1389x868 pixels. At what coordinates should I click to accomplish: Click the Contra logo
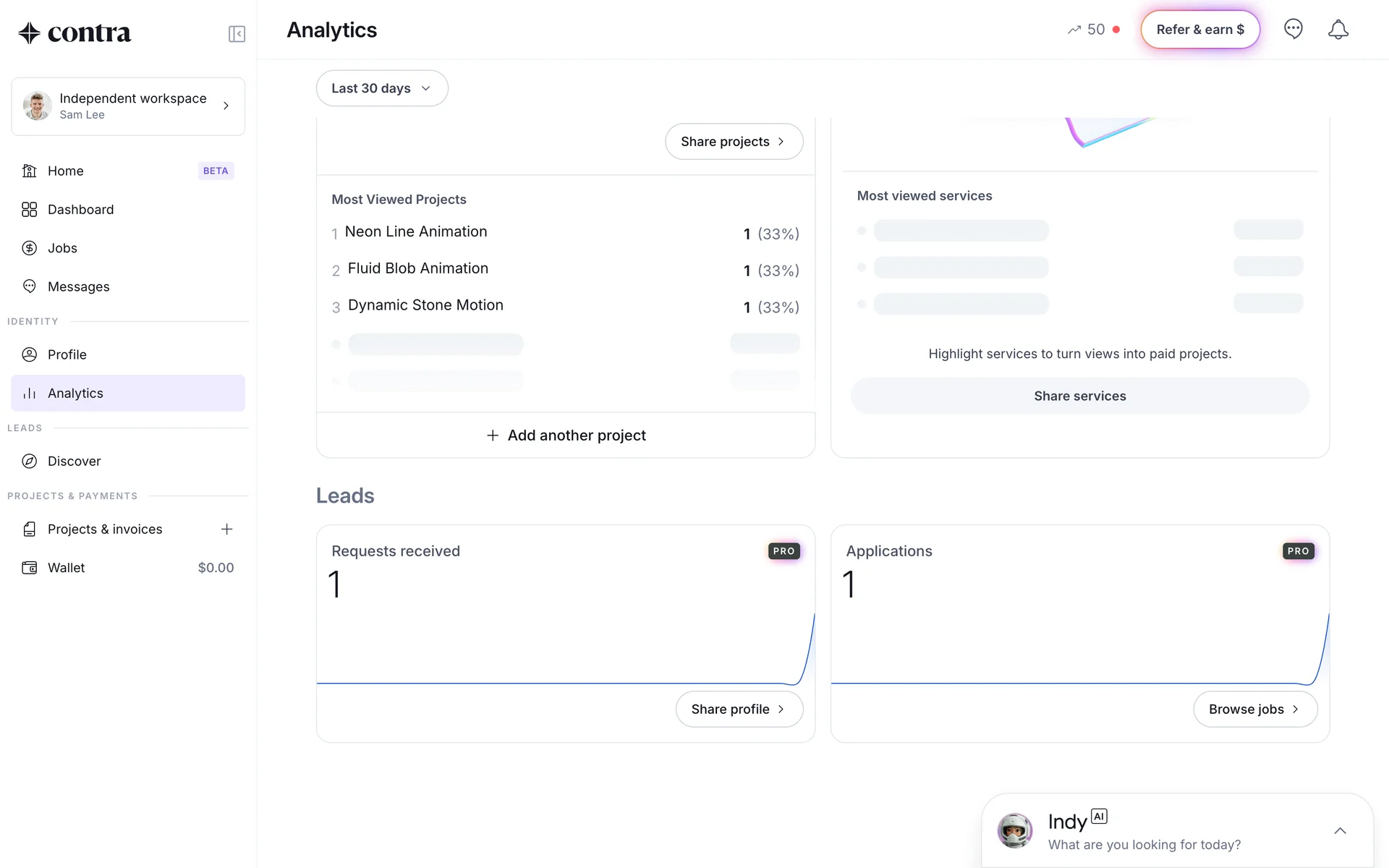pos(75,33)
